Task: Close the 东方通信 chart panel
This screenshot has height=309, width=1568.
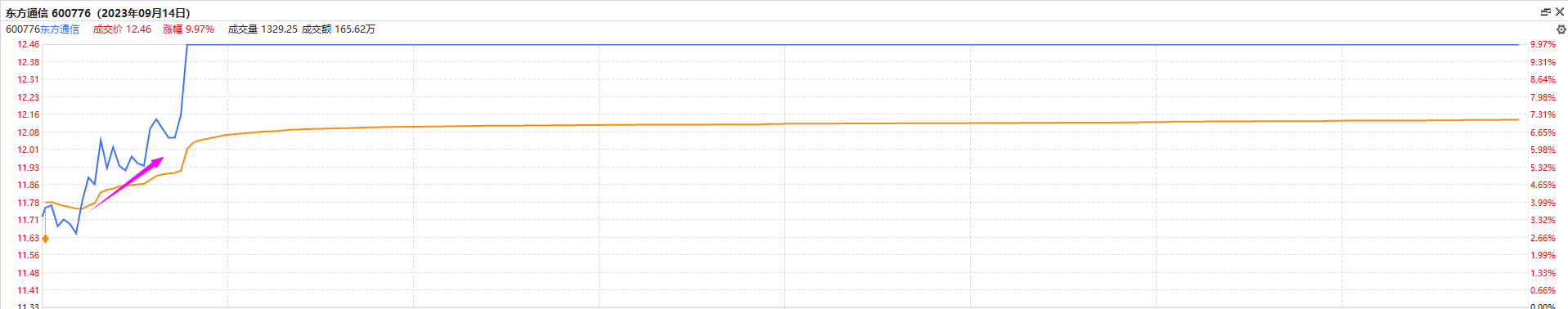Action: (x=1559, y=12)
